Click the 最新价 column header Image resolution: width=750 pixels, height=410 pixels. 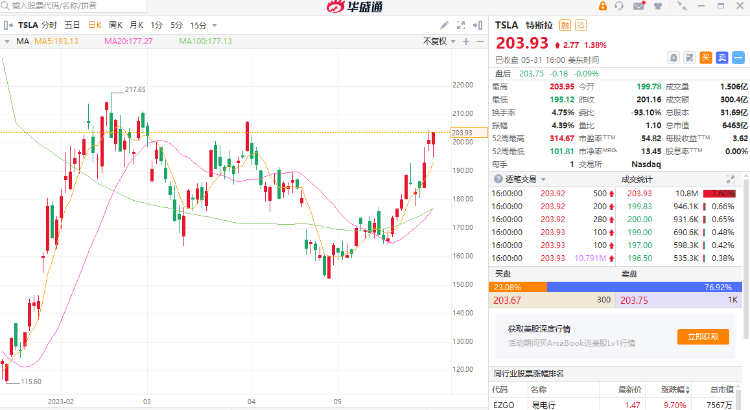pyautogui.click(x=629, y=390)
